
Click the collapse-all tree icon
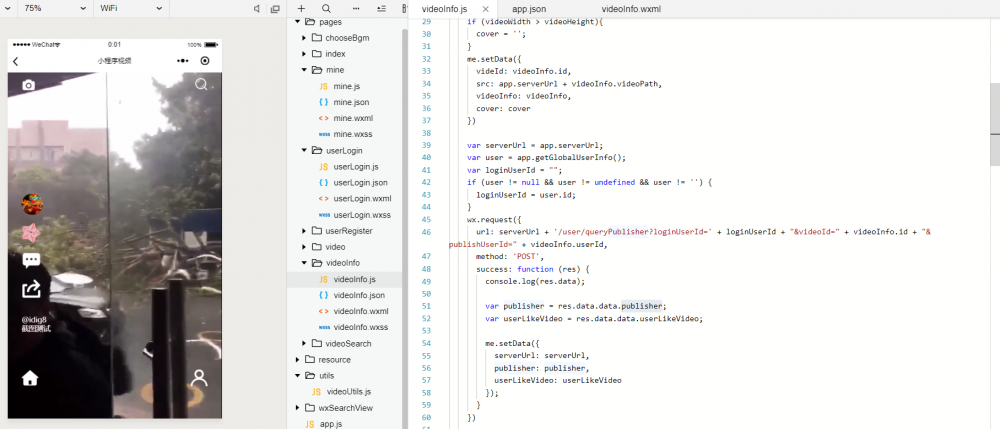point(381,8)
